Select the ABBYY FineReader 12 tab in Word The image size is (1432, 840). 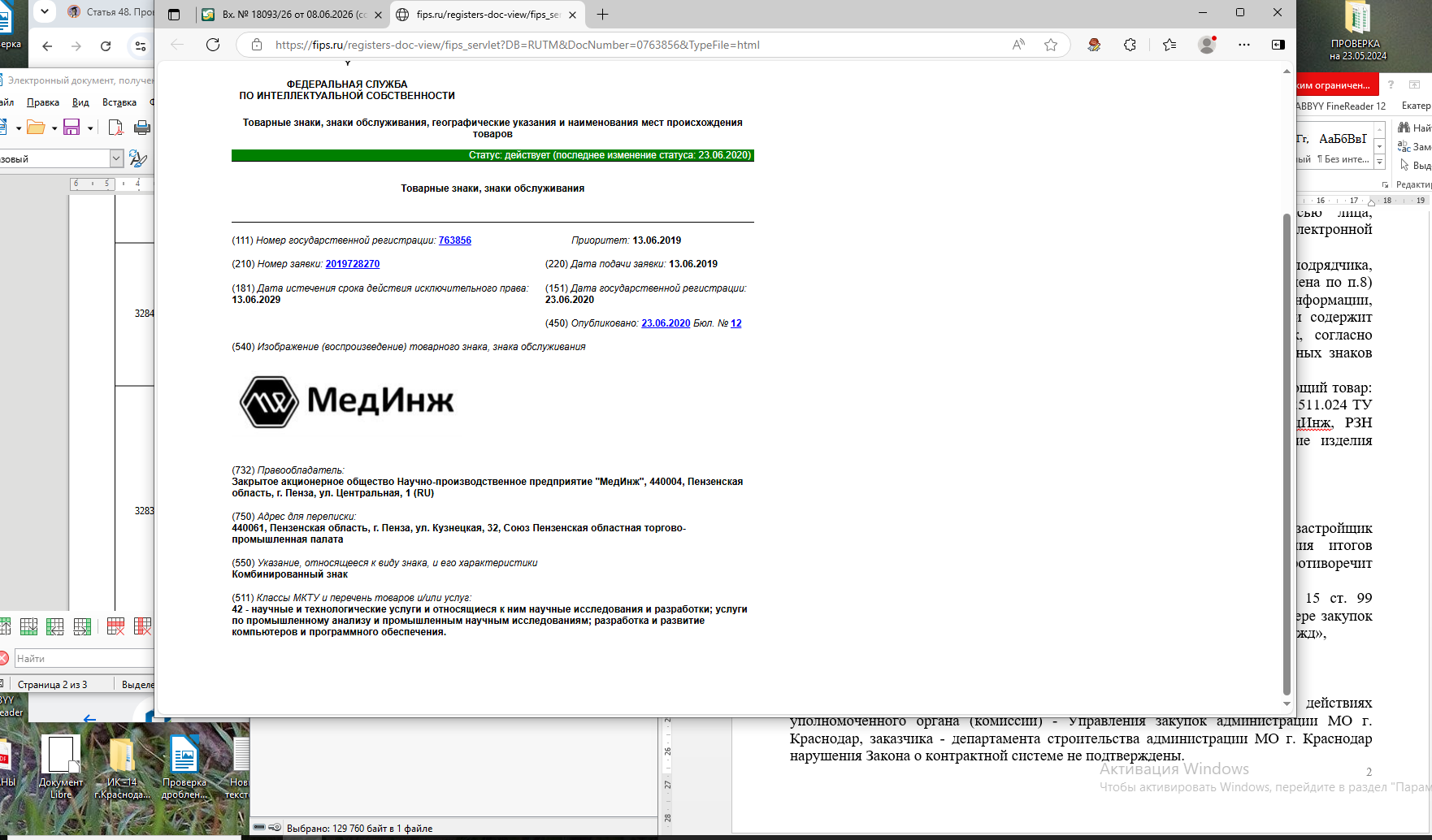(x=1341, y=106)
